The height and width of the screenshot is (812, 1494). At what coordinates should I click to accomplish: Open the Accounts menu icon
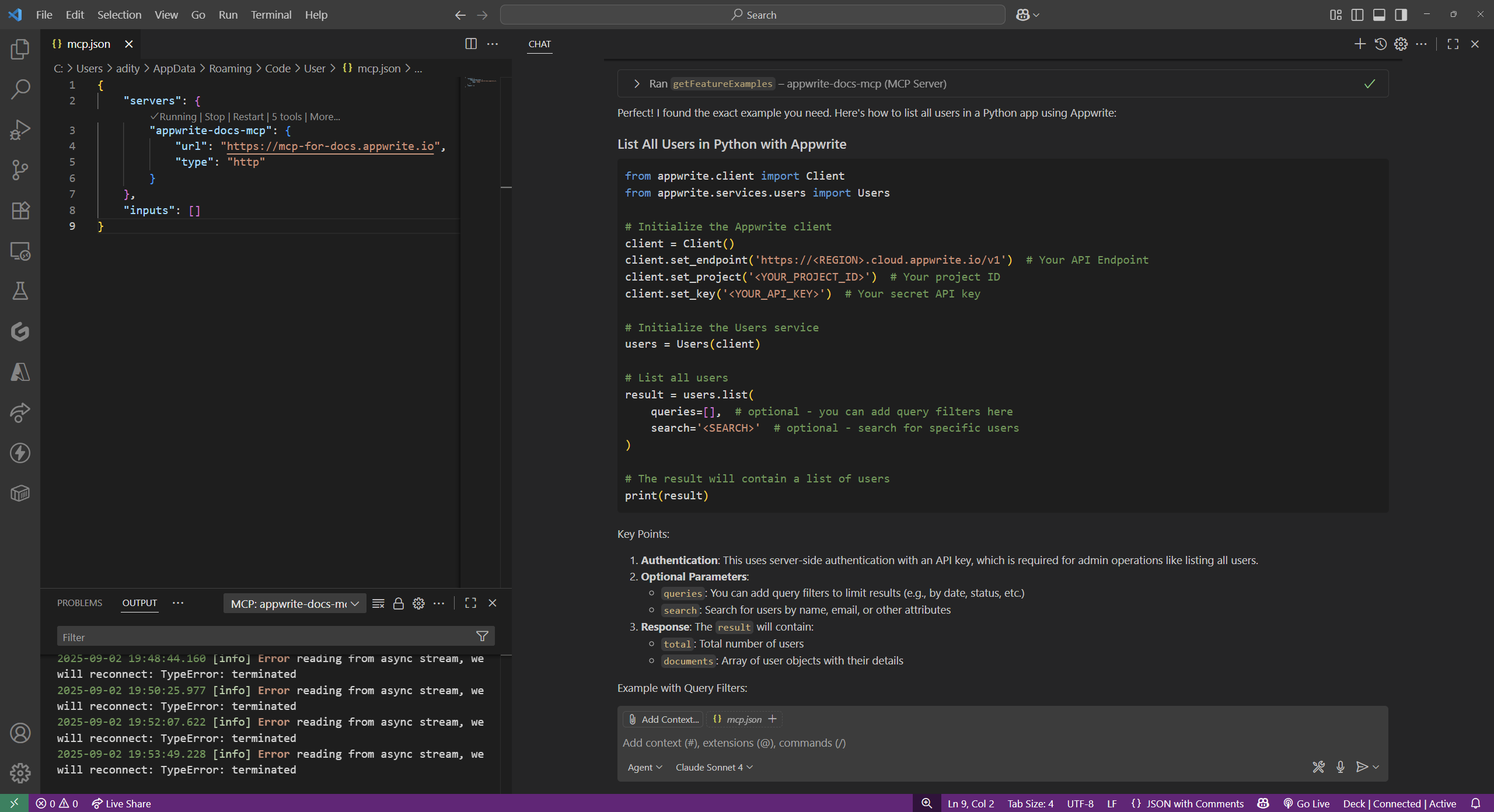point(20,733)
